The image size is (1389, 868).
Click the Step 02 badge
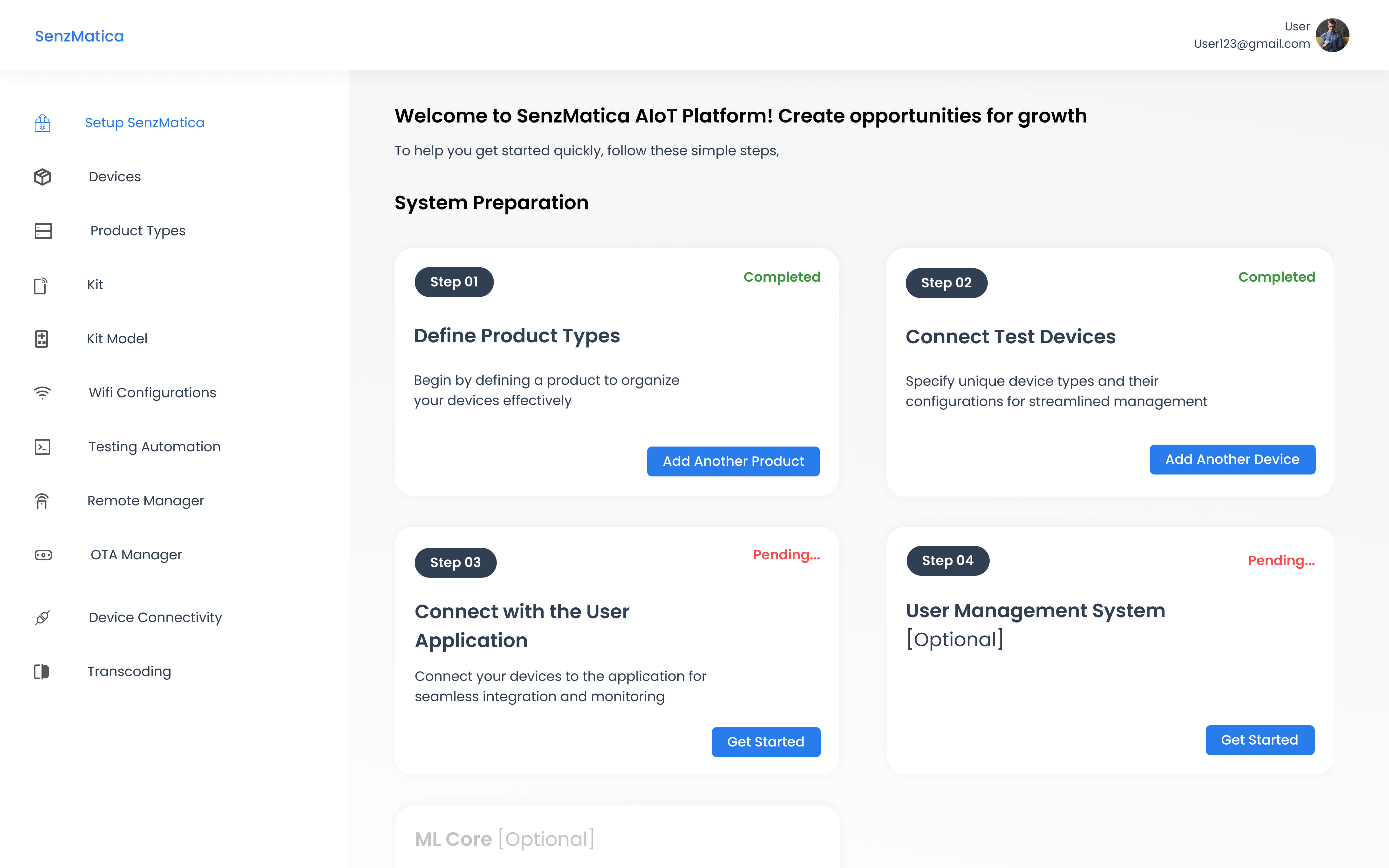click(x=946, y=283)
